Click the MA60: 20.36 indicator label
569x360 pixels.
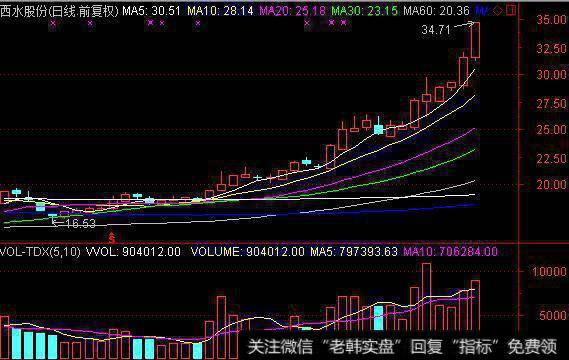[437, 11]
